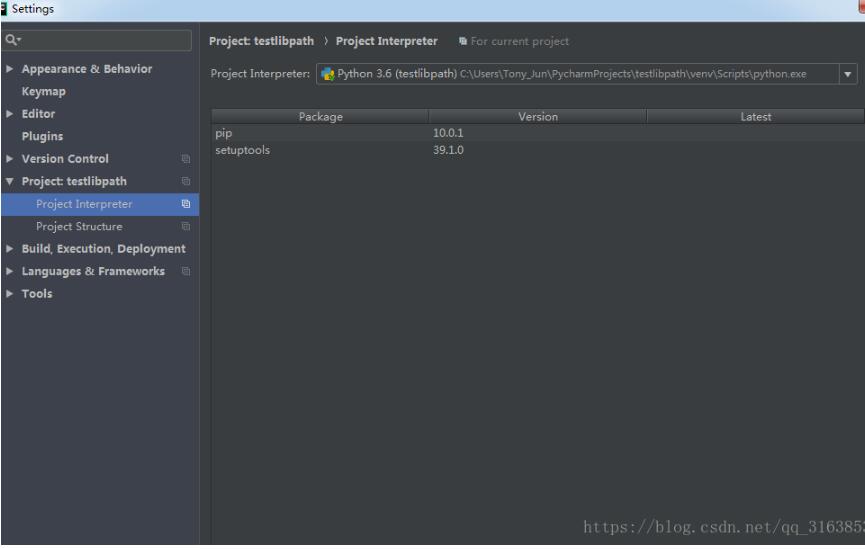
Task: Click the Settings window title icon
Action: (x=4, y=9)
